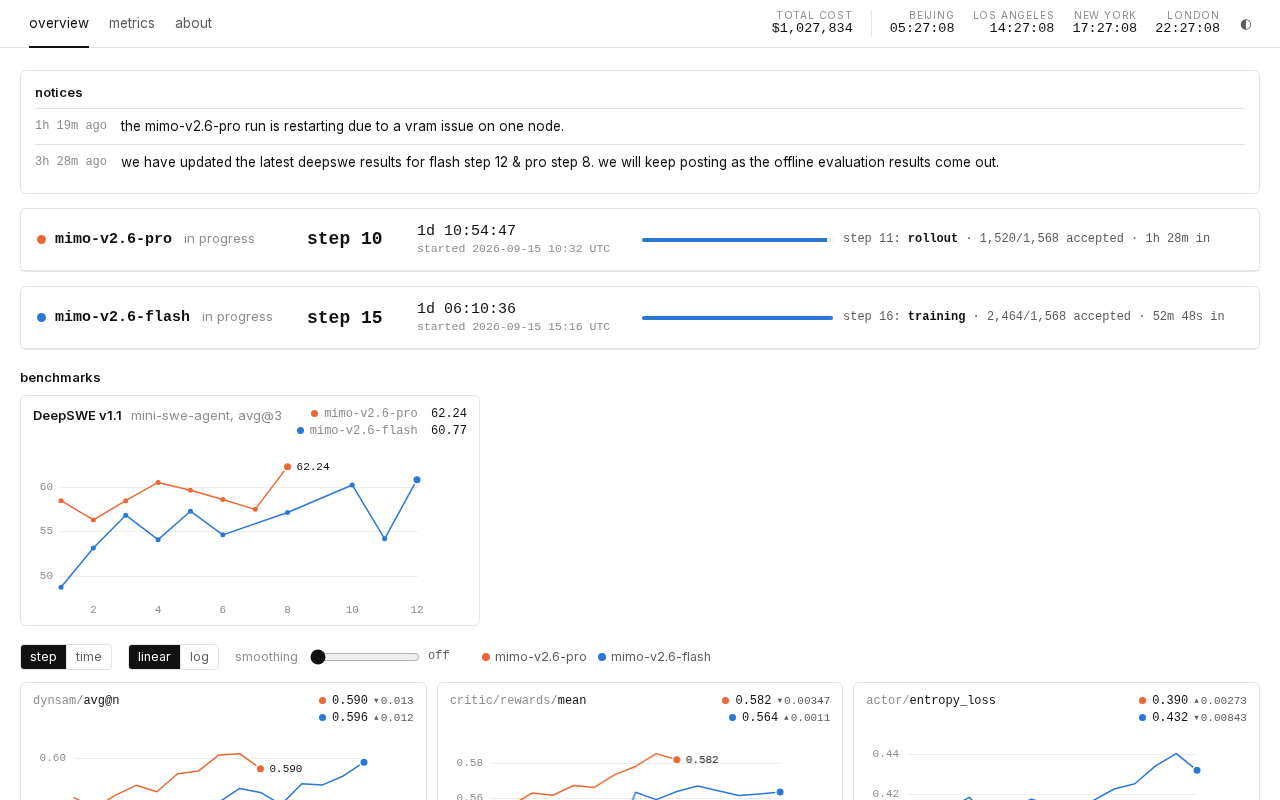The height and width of the screenshot is (800, 1280).
Task: Click the London clock 22:27:08
Action: click(1188, 29)
